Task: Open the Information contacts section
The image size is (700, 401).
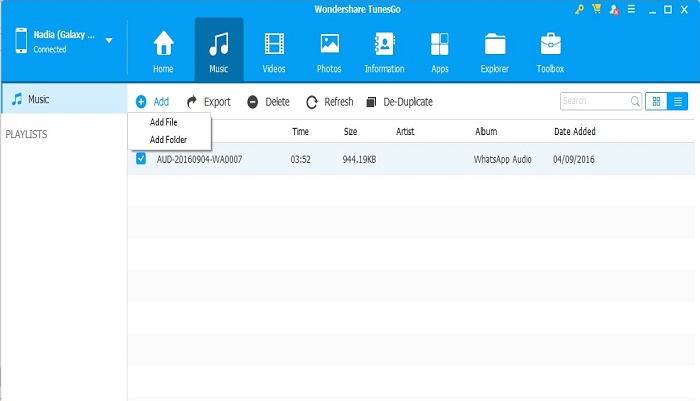Action: [384, 51]
